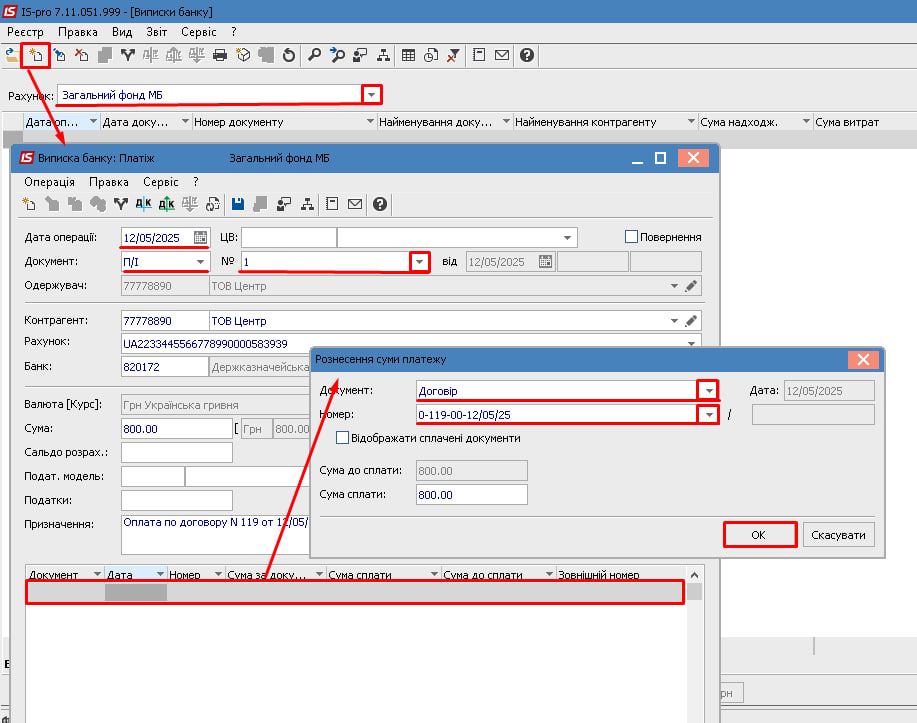Open Одержувач dropdown arrow
The image size is (917, 723).
coord(674,286)
